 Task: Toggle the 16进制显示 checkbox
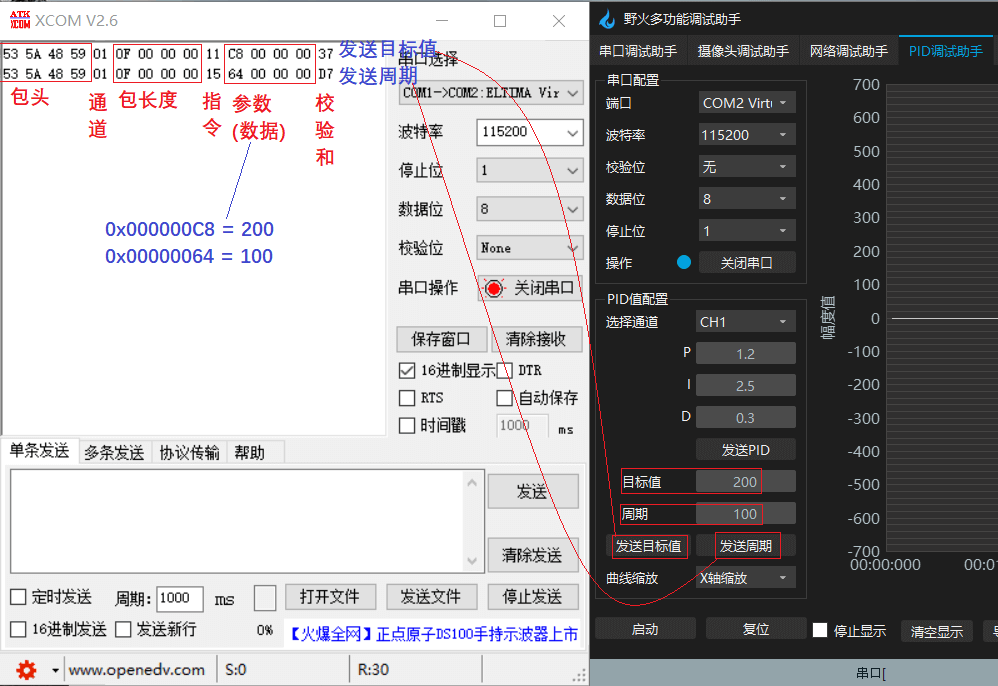pos(407,370)
